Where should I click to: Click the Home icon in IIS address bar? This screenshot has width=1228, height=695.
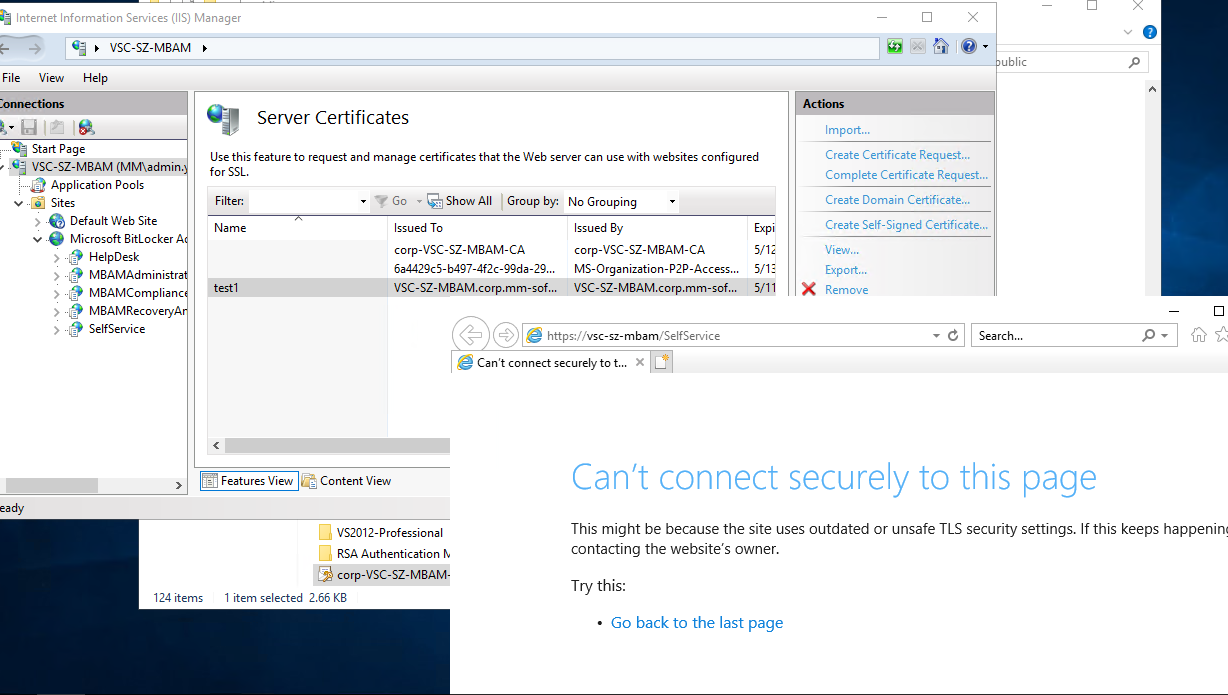pos(940,46)
